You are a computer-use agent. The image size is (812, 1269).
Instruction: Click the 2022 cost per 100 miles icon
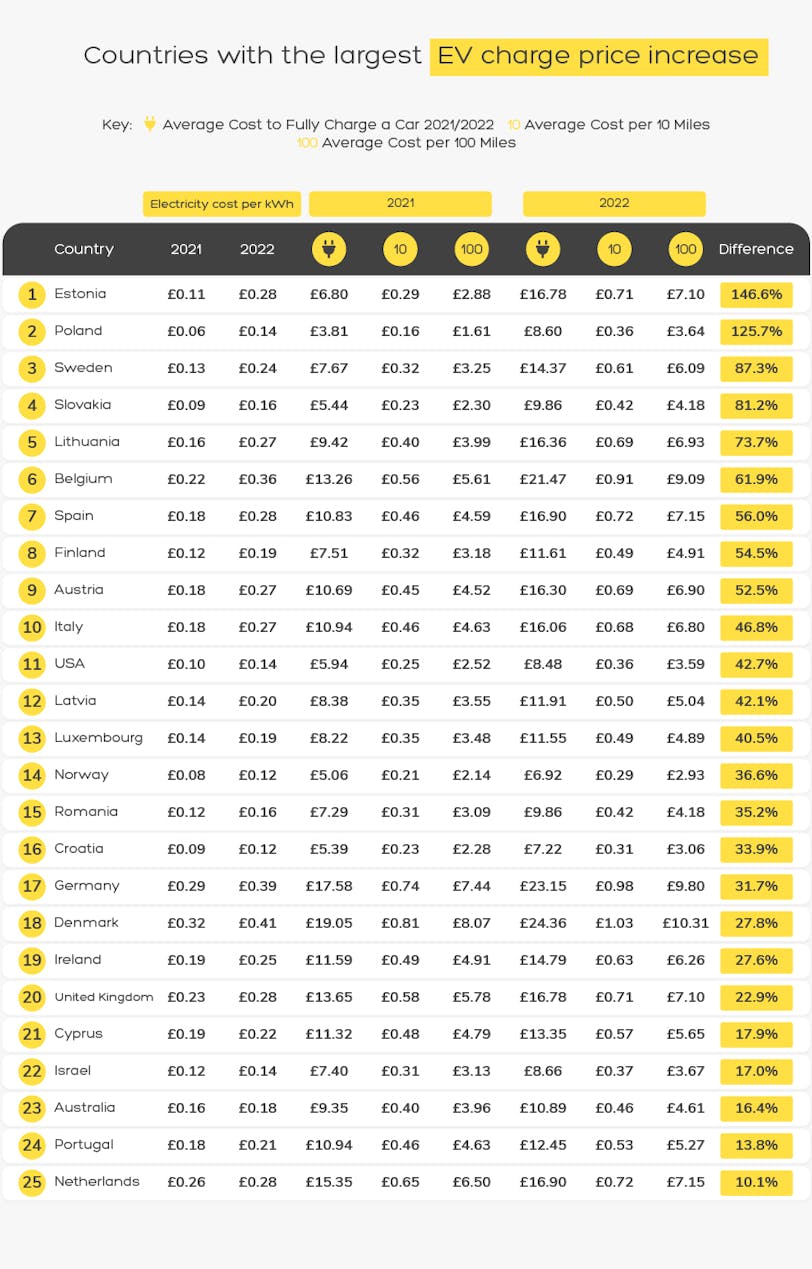685,249
